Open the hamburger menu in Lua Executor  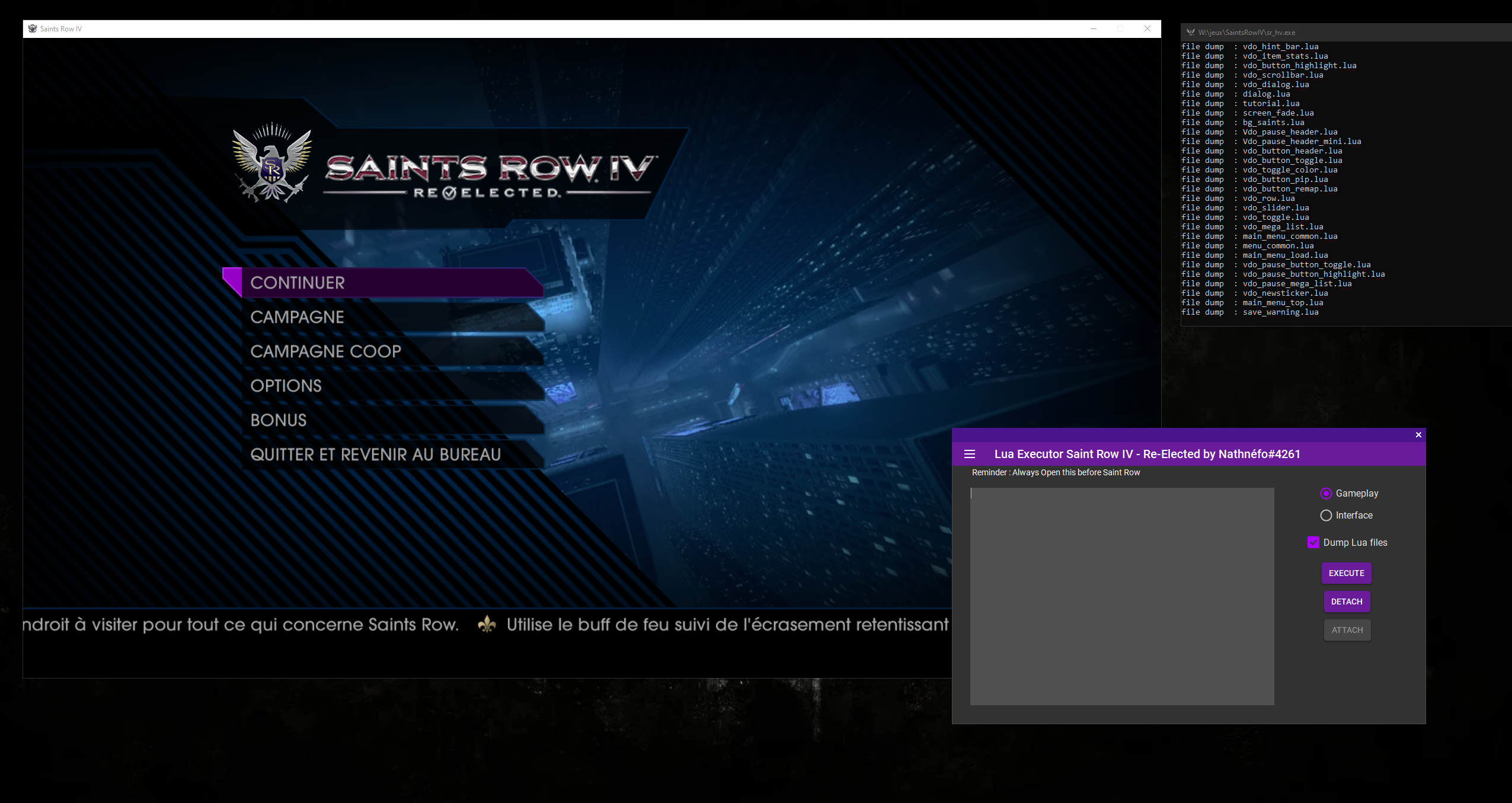coord(970,454)
